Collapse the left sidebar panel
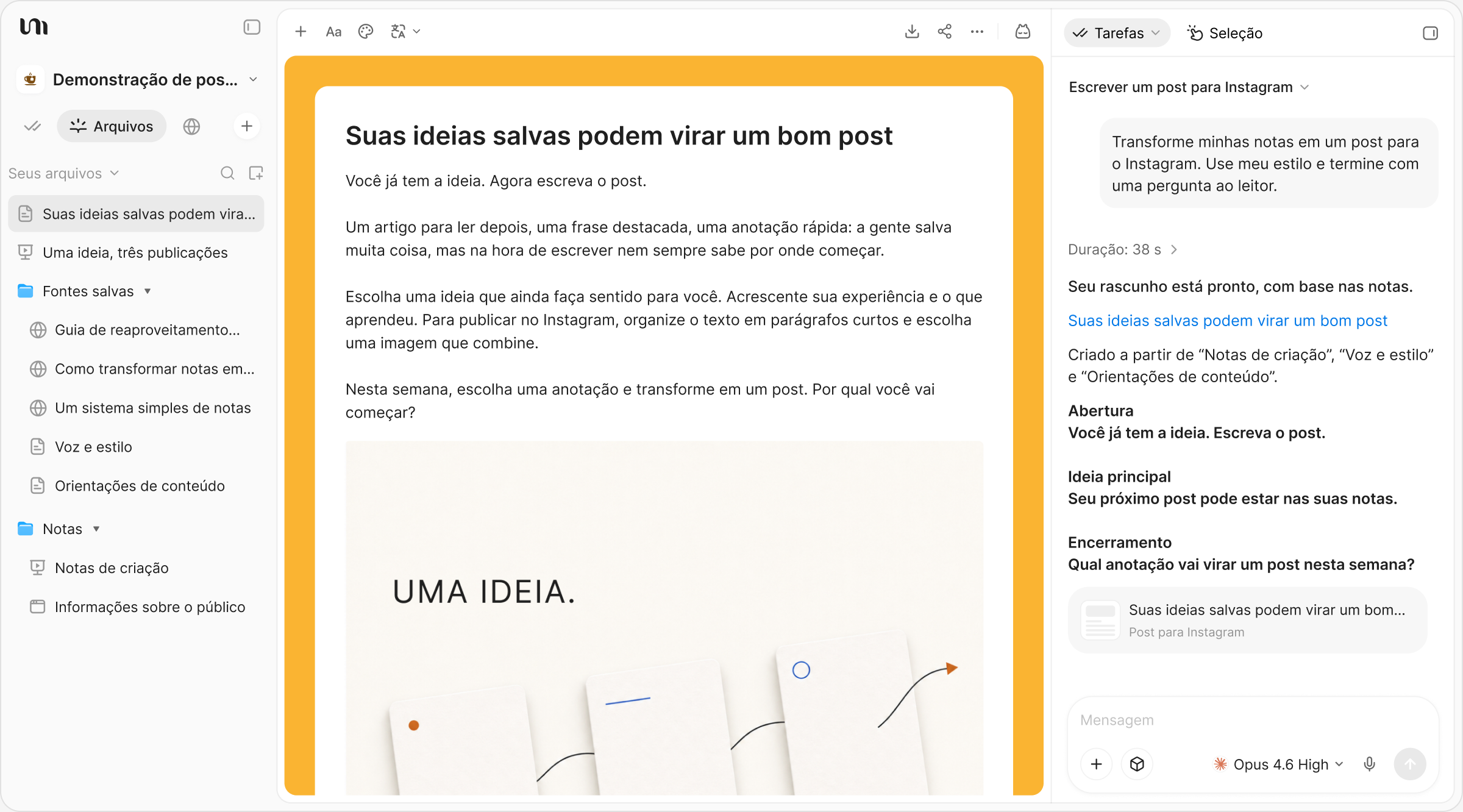The height and width of the screenshot is (812, 1463). coord(252,27)
